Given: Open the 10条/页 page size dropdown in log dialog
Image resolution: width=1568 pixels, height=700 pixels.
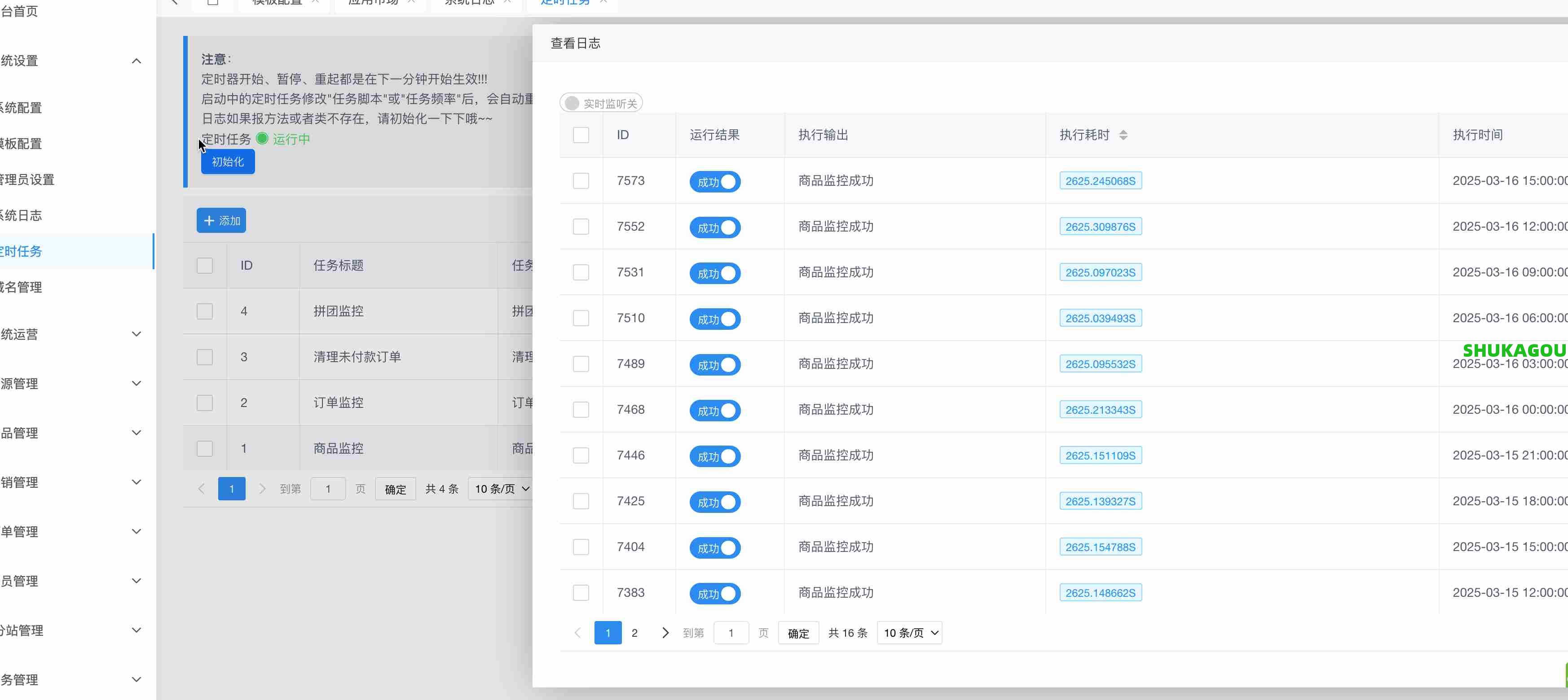Looking at the screenshot, I should pos(909,633).
